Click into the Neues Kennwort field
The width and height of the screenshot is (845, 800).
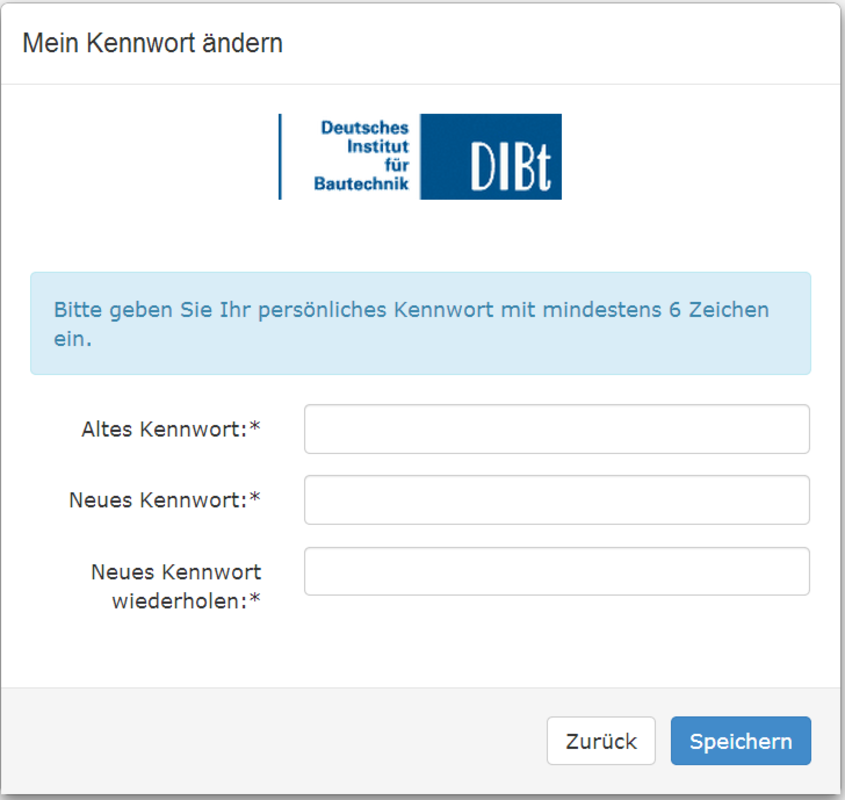556,500
